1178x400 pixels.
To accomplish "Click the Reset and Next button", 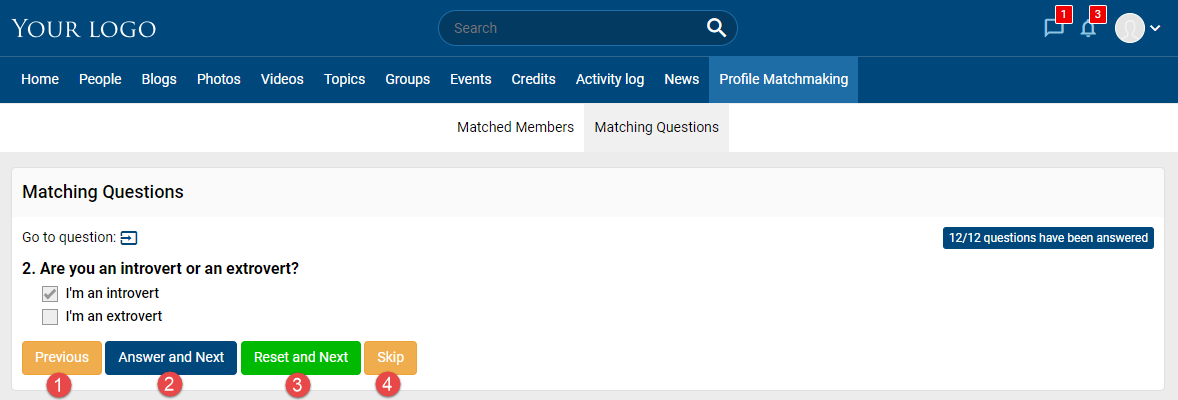I will 301,358.
